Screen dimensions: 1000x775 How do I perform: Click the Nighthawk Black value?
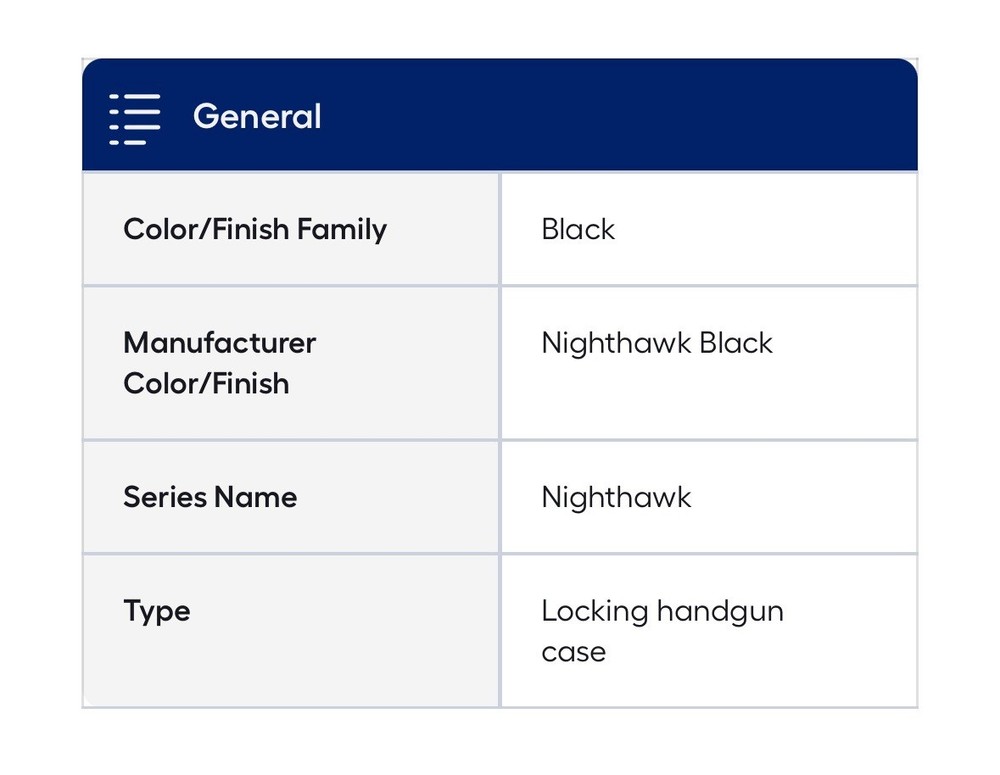[657, 343]
